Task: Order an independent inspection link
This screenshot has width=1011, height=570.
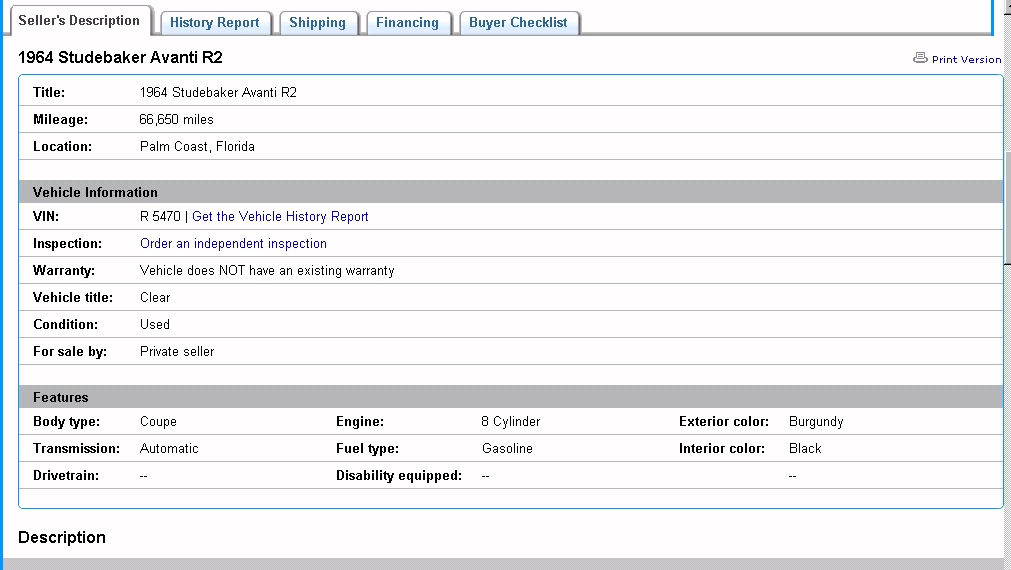Action: 233,244
